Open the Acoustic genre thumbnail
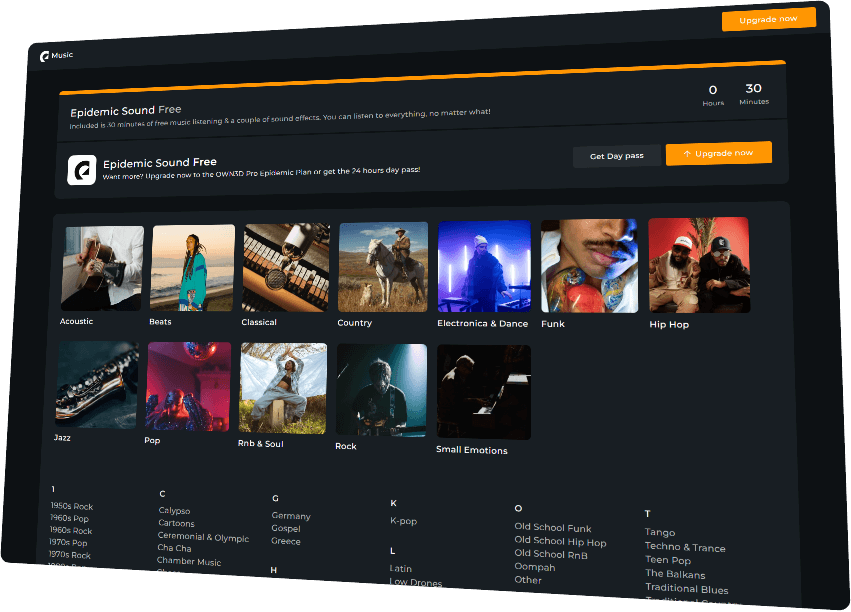 (x=102, y=269)
